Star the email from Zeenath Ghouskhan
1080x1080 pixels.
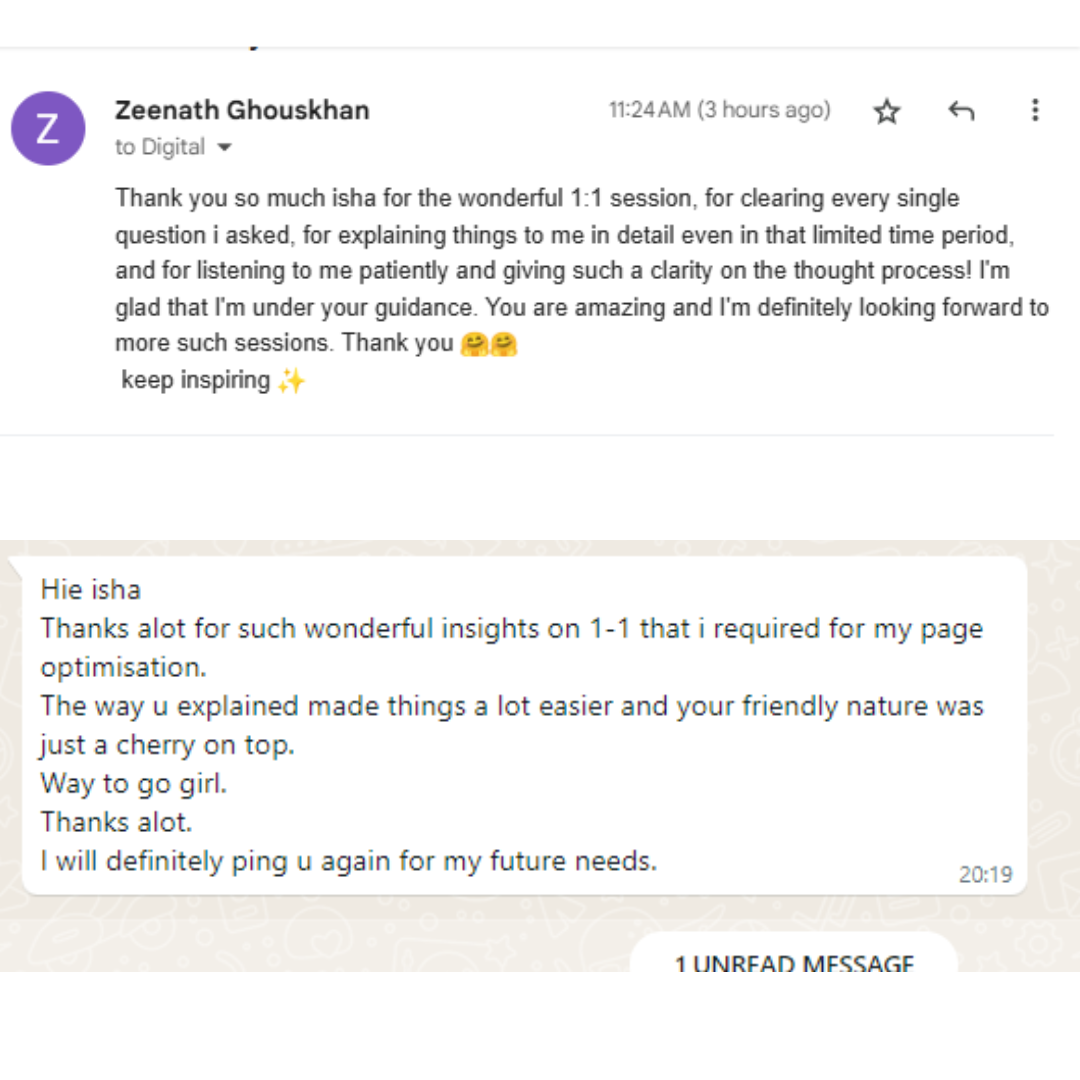887,111
